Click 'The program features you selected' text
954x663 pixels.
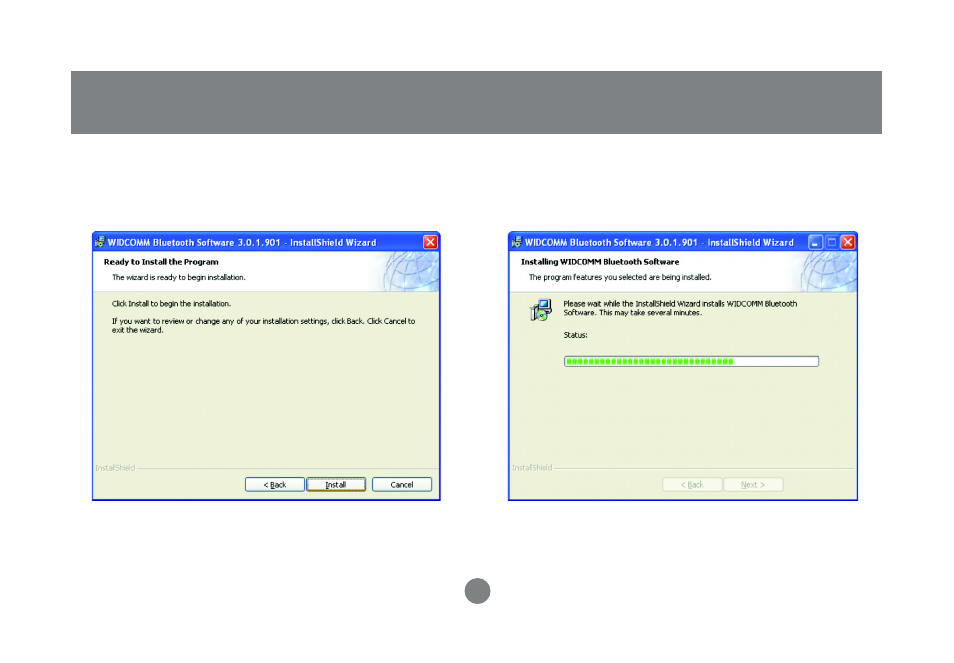click(620, 277)
